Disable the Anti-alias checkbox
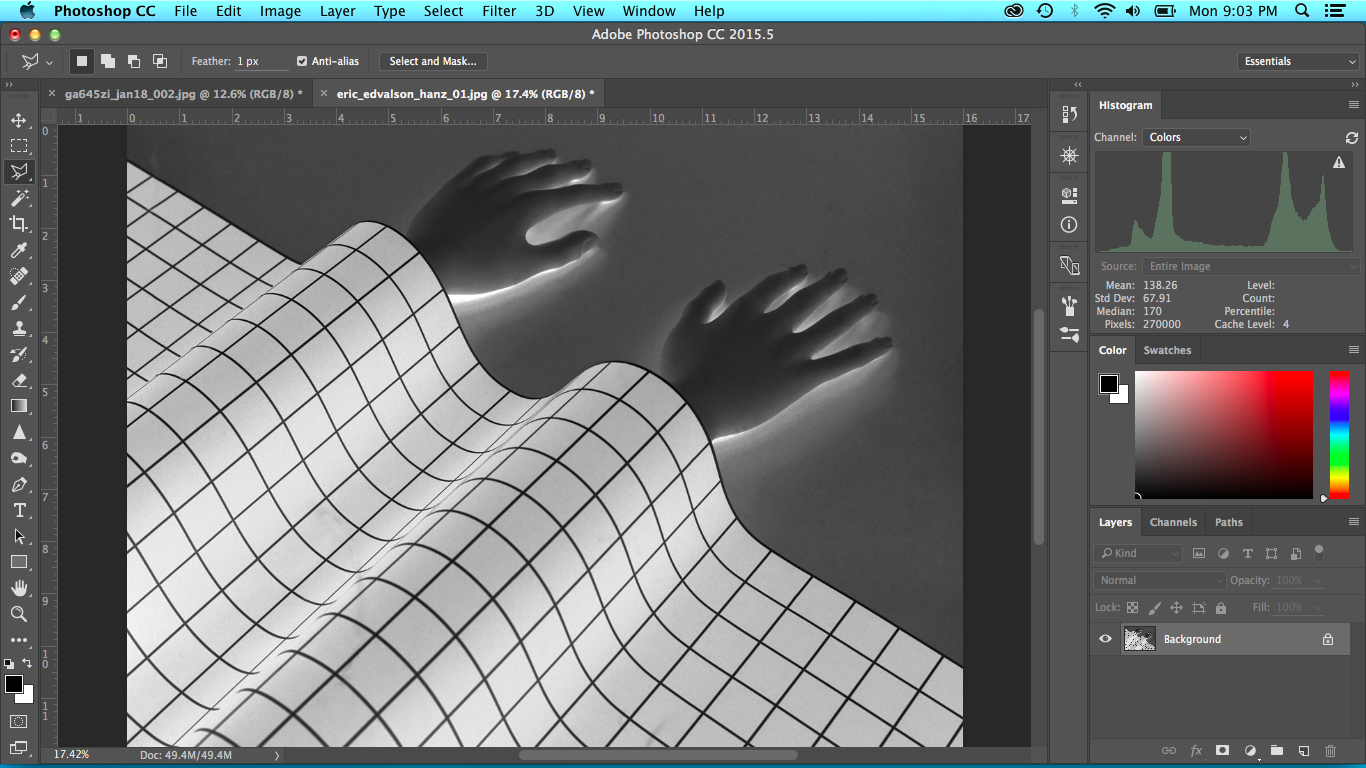The height and width of the screenshot is (768, 1366). pos(302,61)
